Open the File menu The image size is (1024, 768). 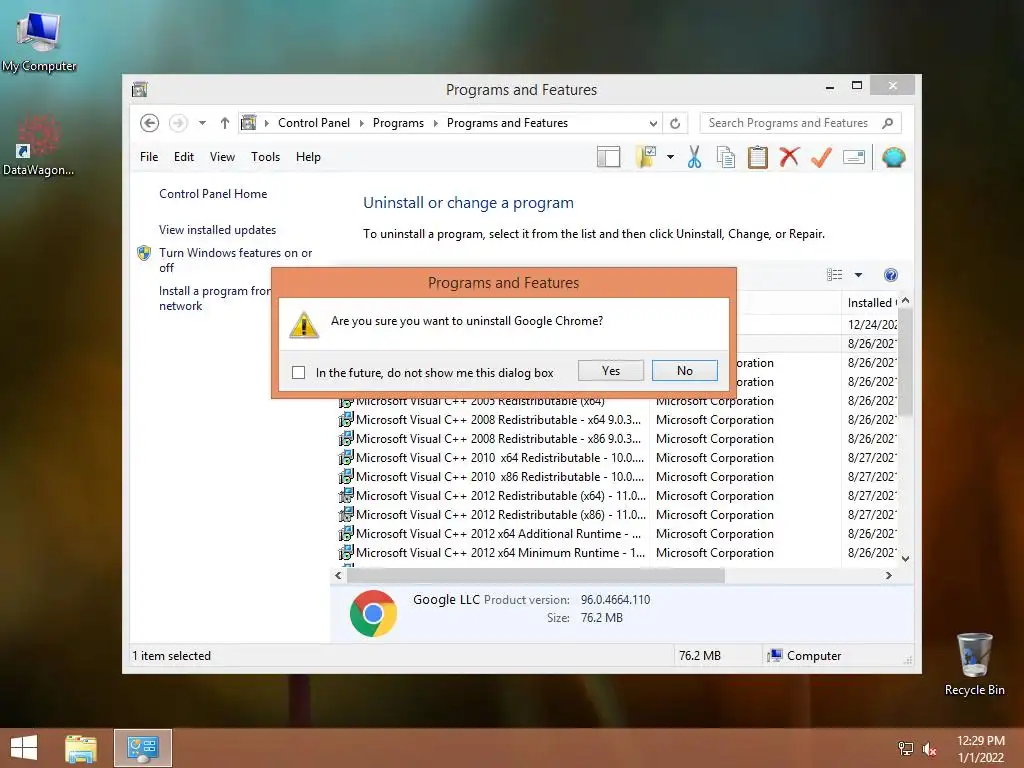[149, 157]
